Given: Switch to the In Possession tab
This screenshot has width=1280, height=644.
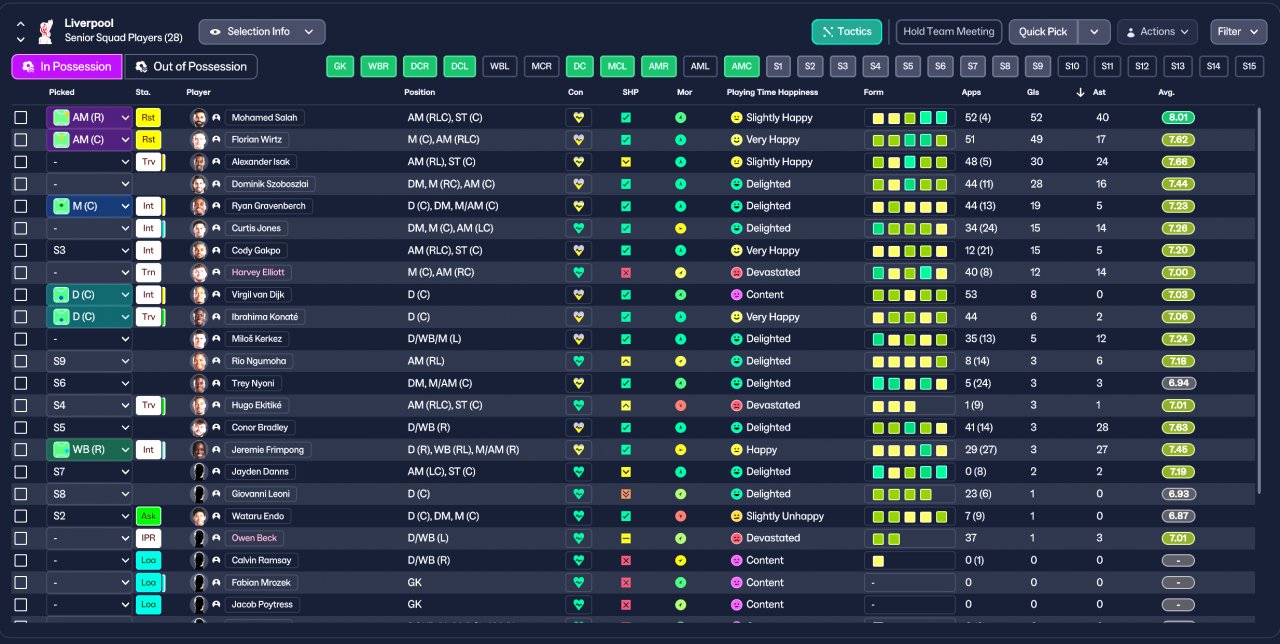Looking at the screenshot, I should click(x=67, y=67).
